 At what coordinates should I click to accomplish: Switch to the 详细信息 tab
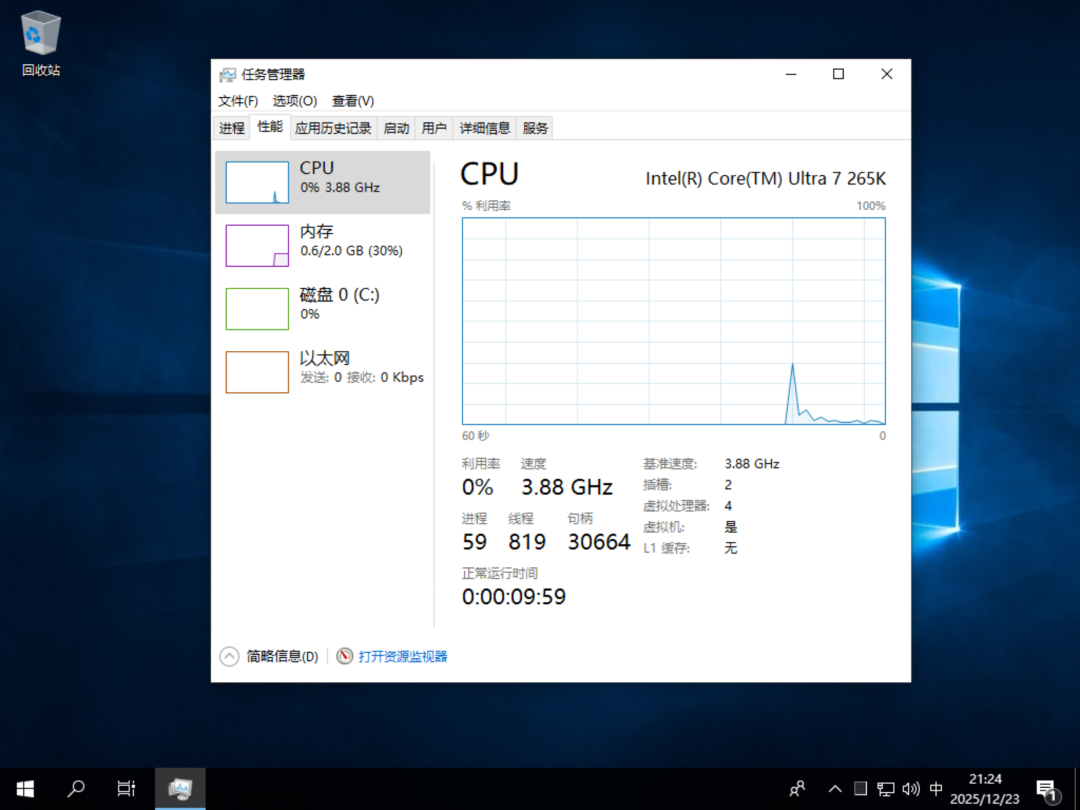pos(485,128)
